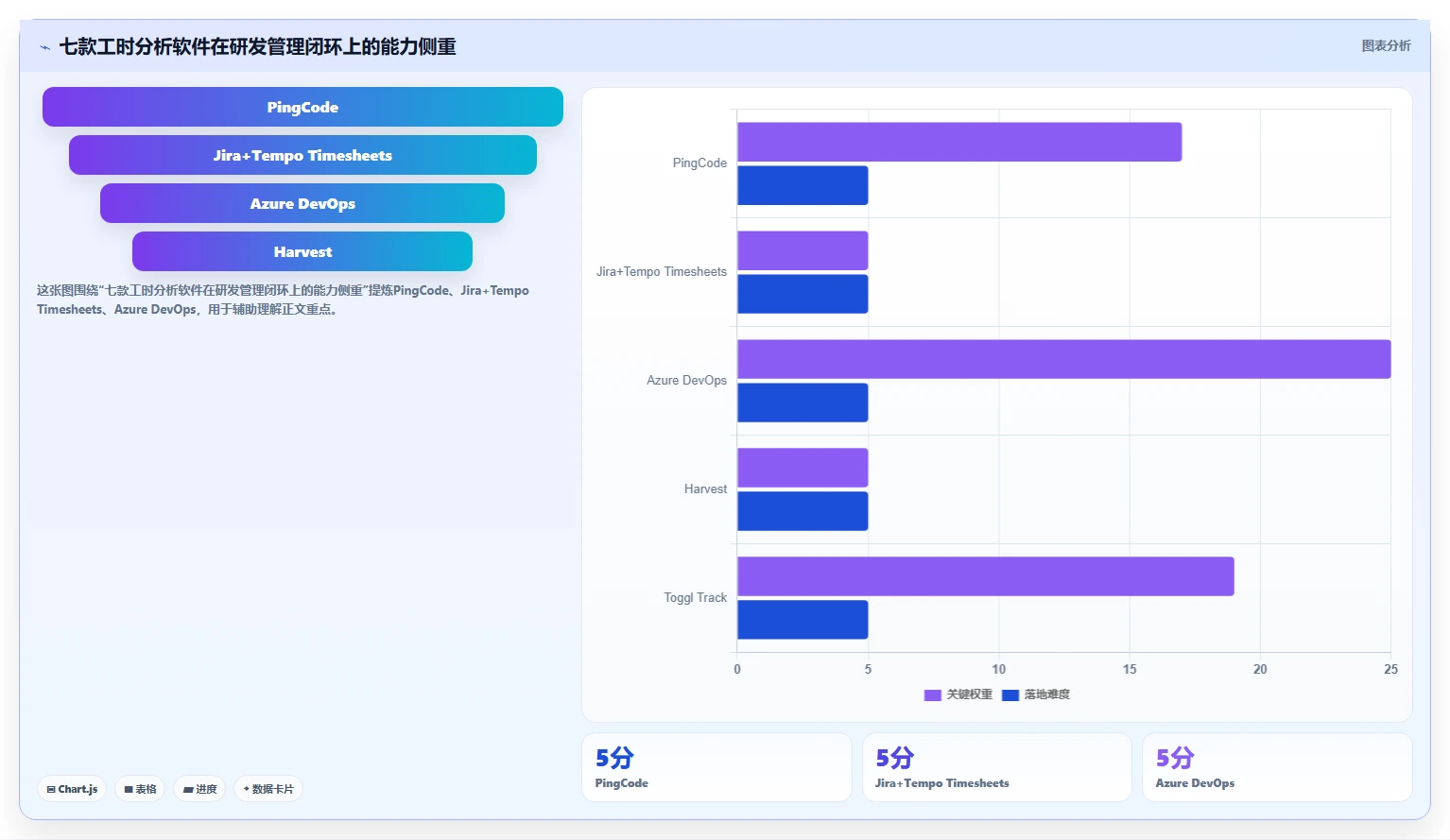The image size is (1450, 840).
Task: Click Harvest blue 落地难度 bar
Action: pos(803,511)
